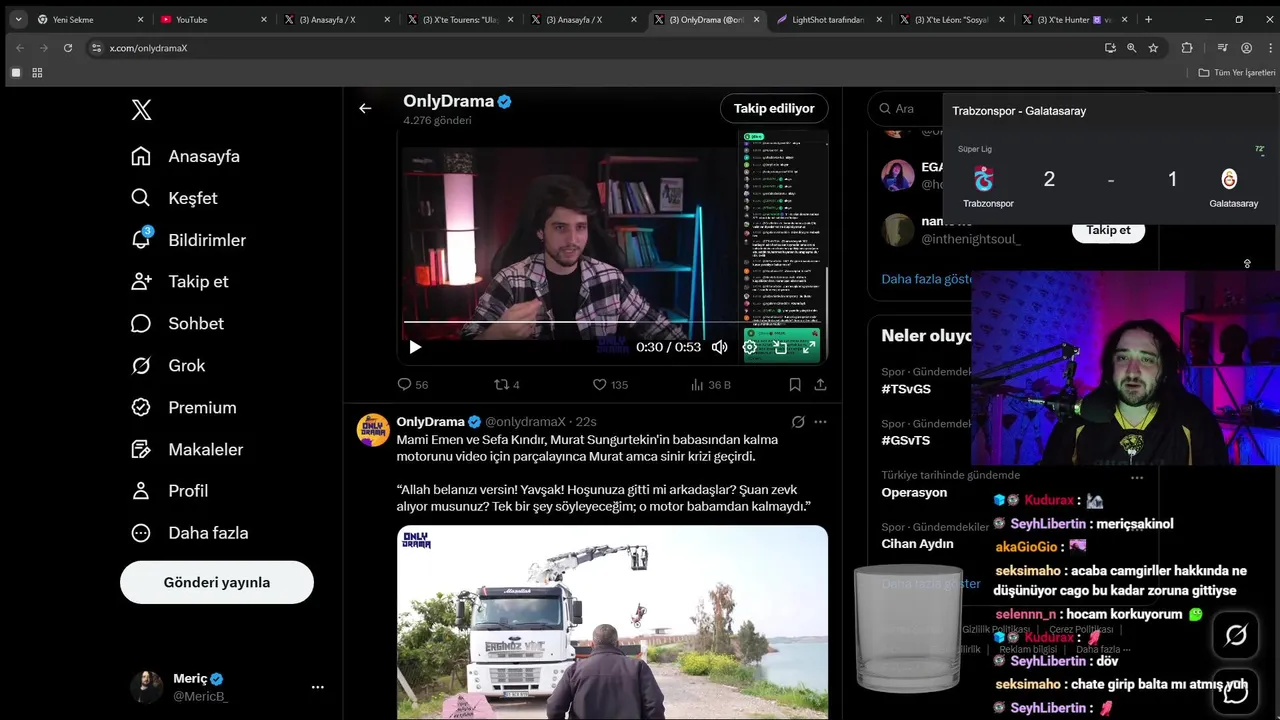Seek on the video progress bar
The height and width of the screenshot is (720, 1280).
click(x=610, y=322)
